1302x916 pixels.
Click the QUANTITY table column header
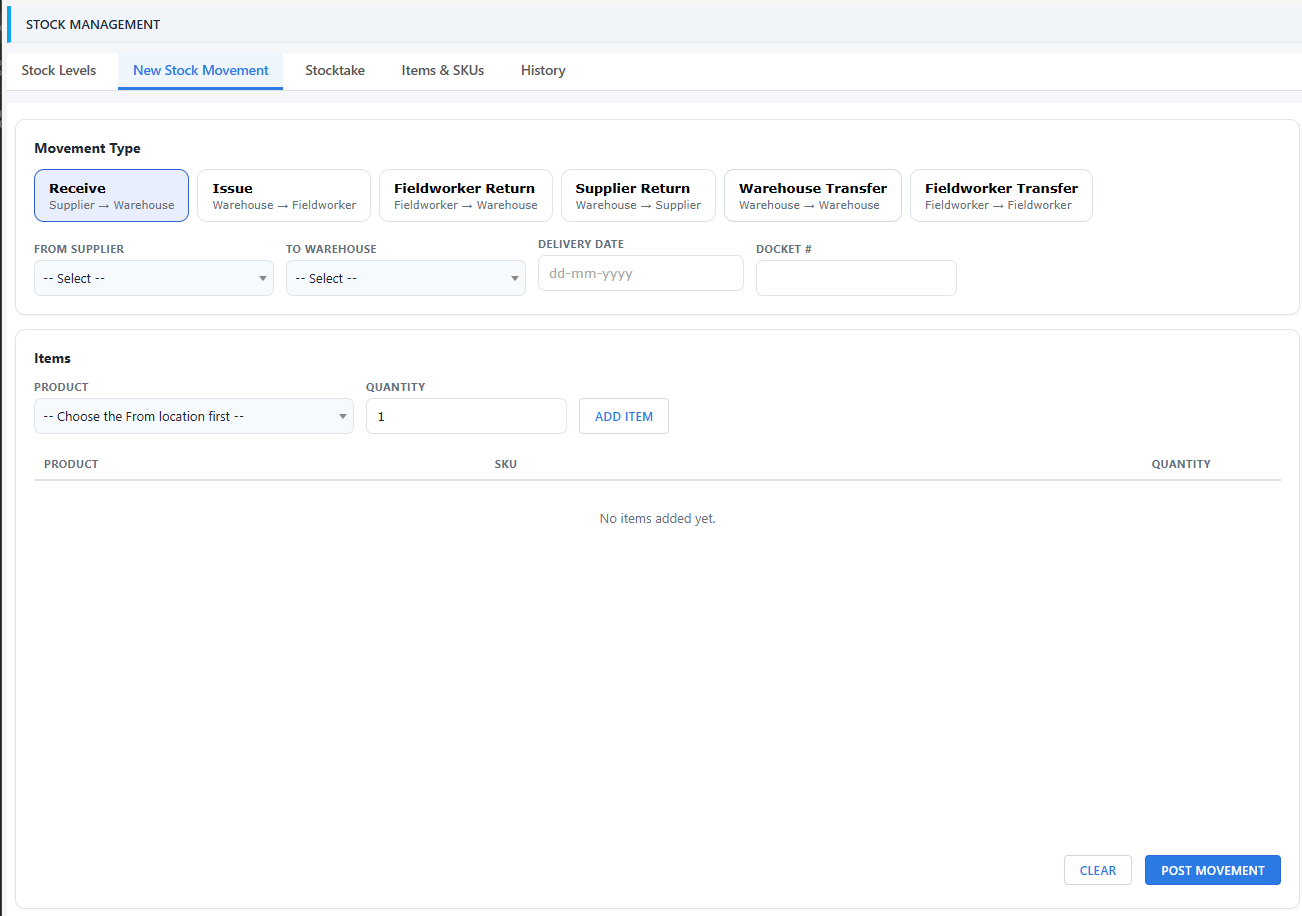coord(1181,464)
